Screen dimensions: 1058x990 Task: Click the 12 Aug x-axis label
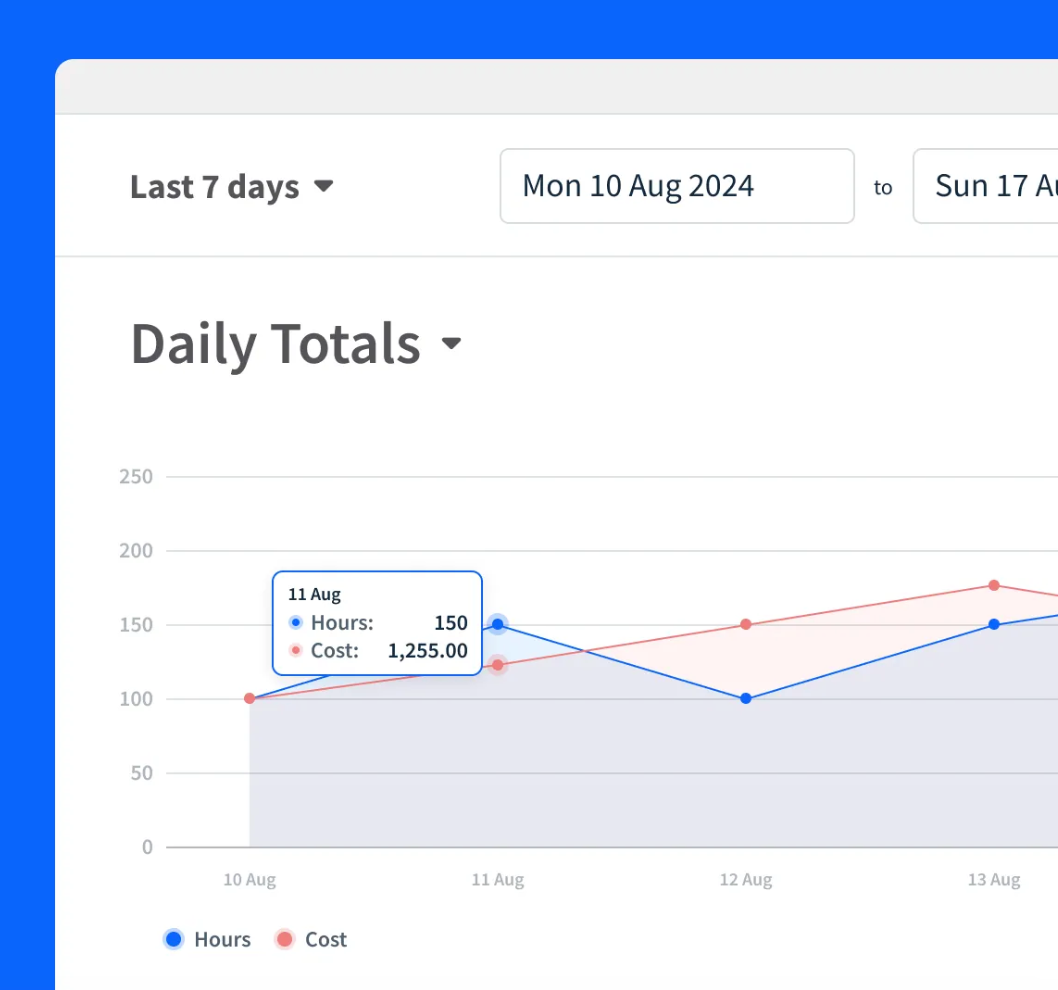[746, 880]
